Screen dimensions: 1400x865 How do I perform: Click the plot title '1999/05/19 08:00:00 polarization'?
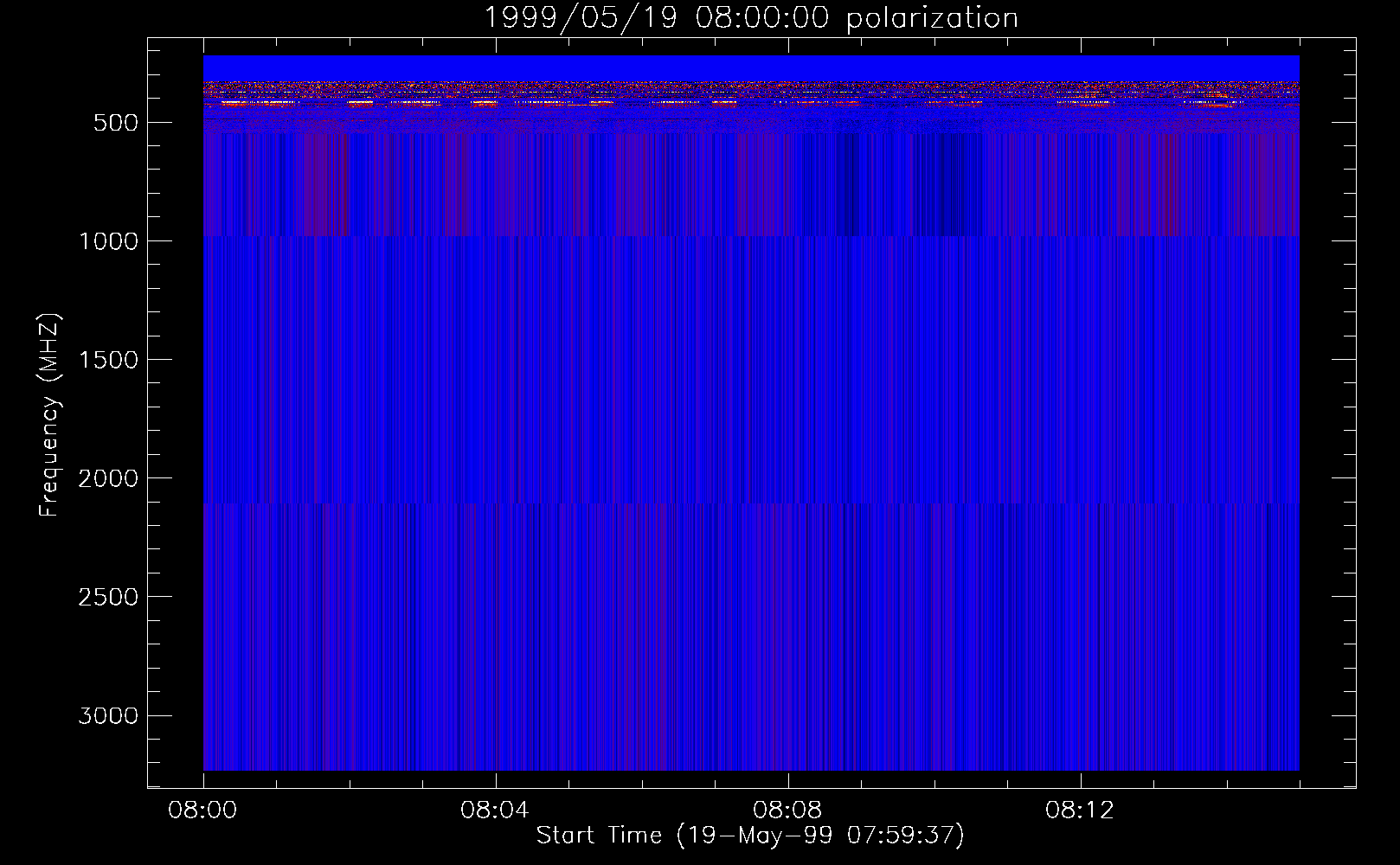pyautogui.click(x=751, y=18)
